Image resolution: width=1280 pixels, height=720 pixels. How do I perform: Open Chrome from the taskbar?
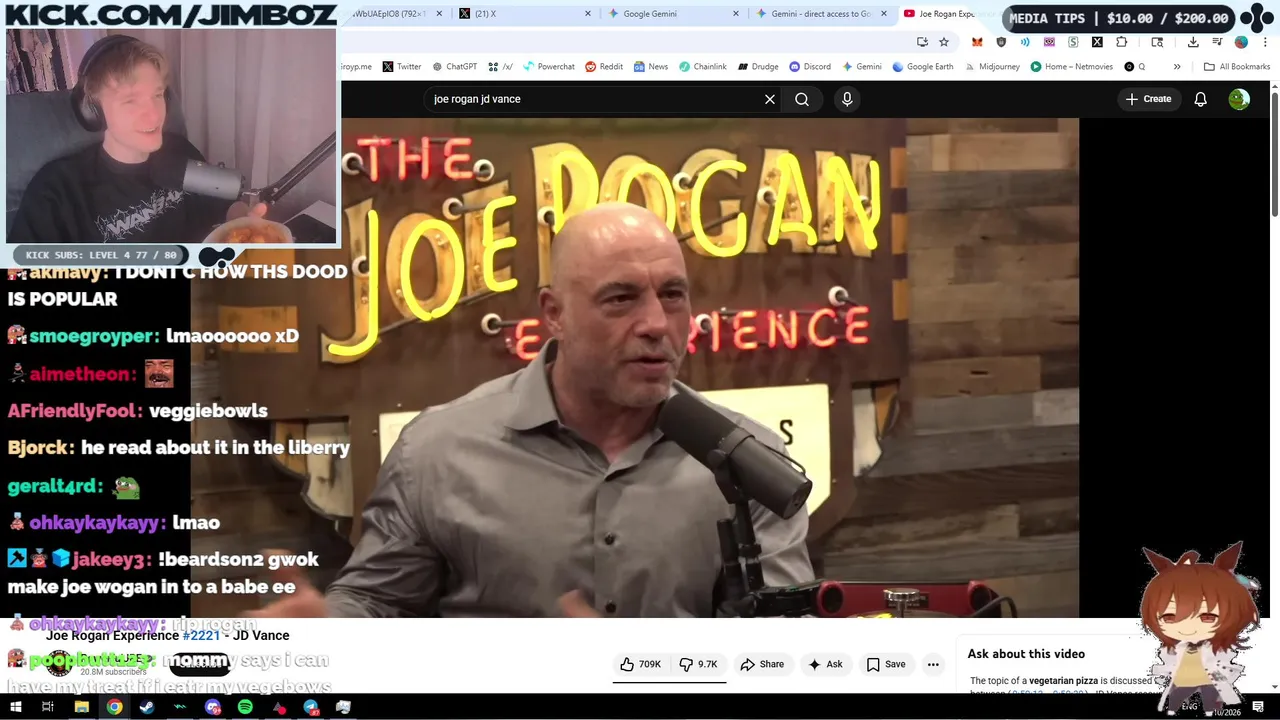tap(114, 707)
